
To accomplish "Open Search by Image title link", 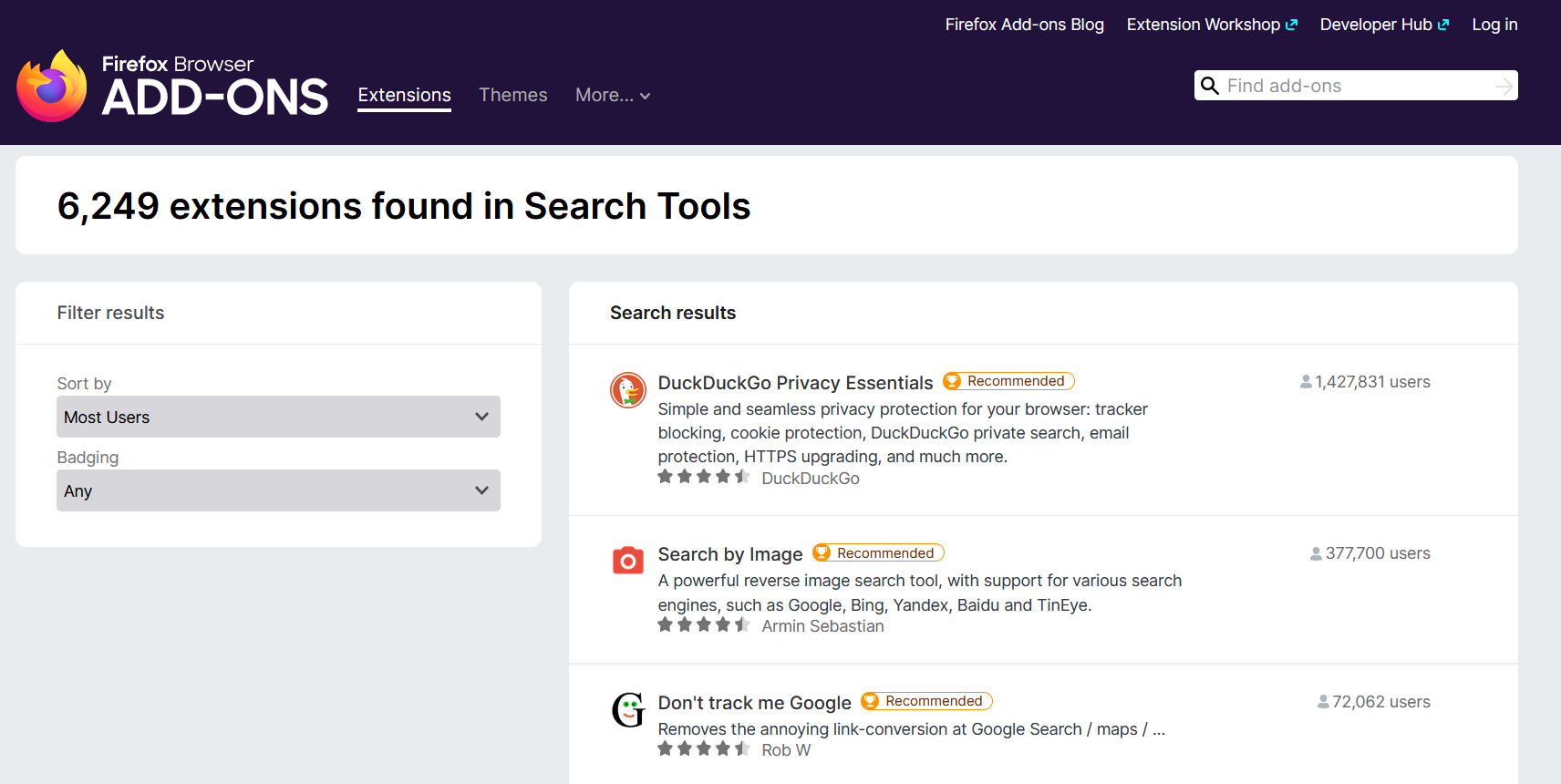I will click(730, 554).
